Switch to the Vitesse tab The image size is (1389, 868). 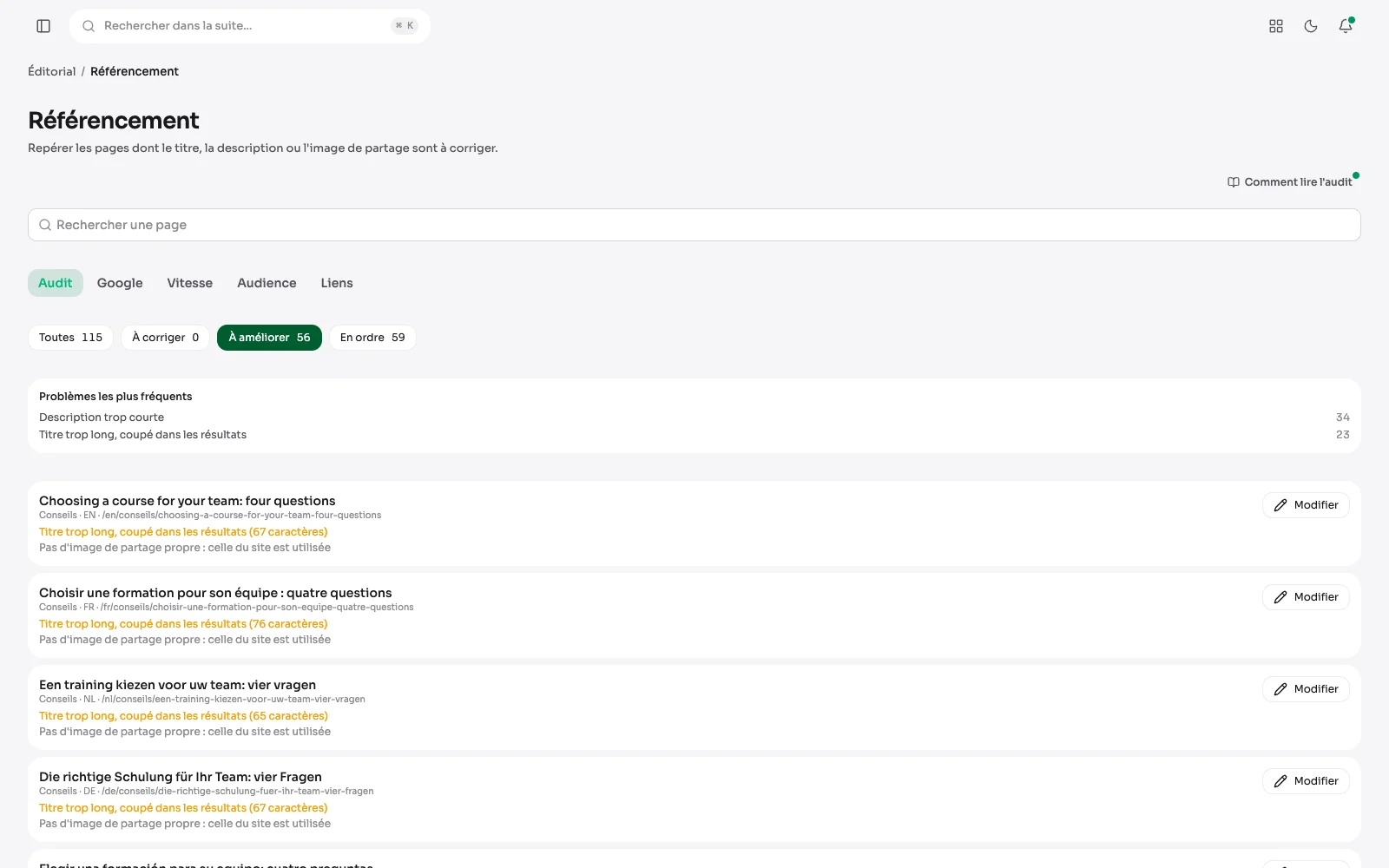[x=190, y=283]
